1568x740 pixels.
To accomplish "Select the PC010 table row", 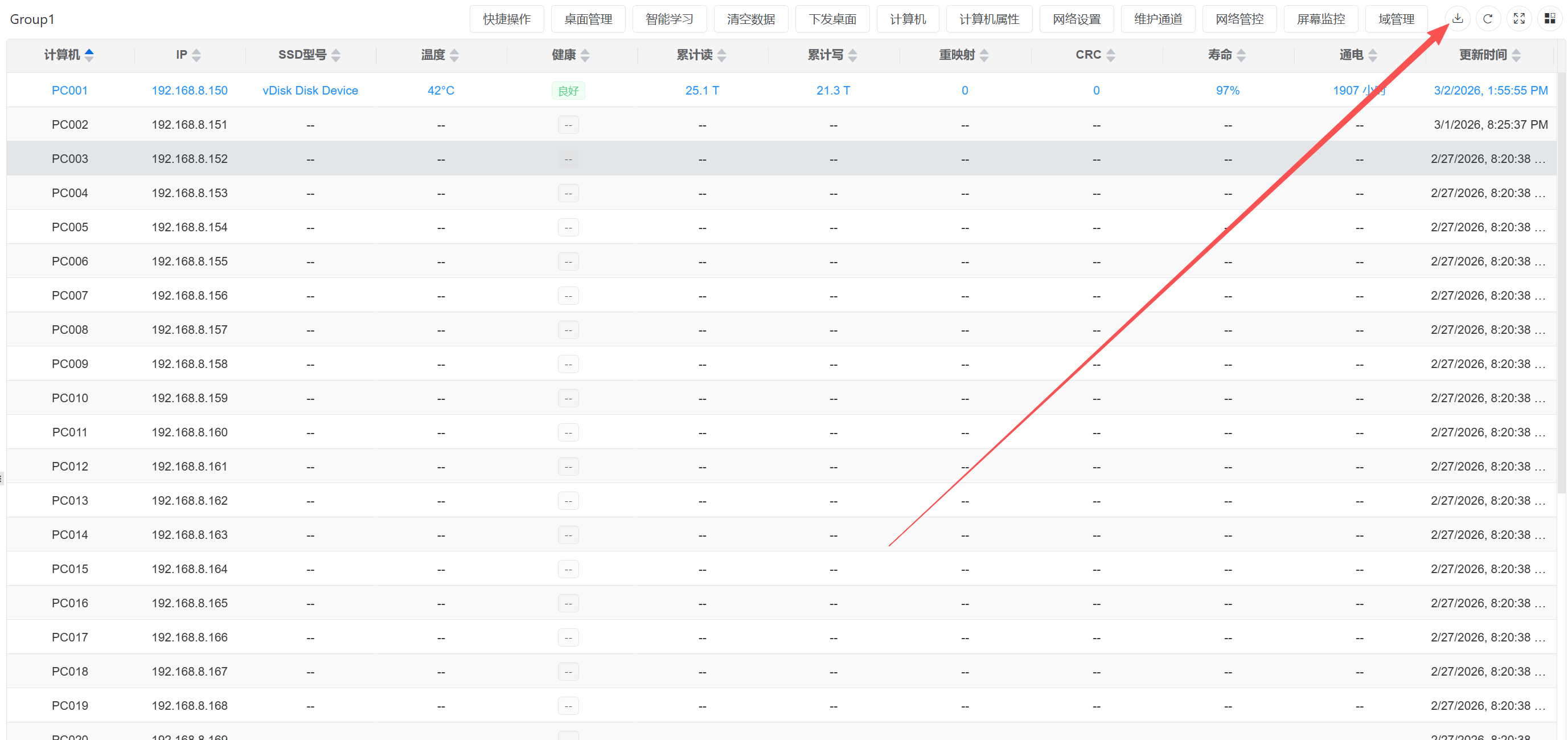I will (x=69, y=398).
